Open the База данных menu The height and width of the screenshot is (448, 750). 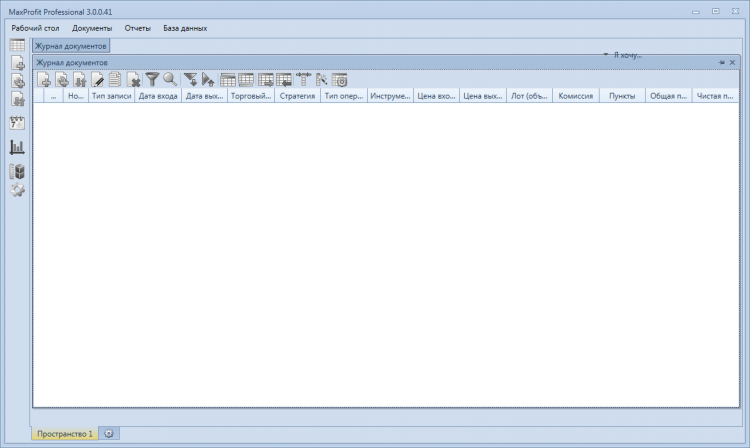185,28
